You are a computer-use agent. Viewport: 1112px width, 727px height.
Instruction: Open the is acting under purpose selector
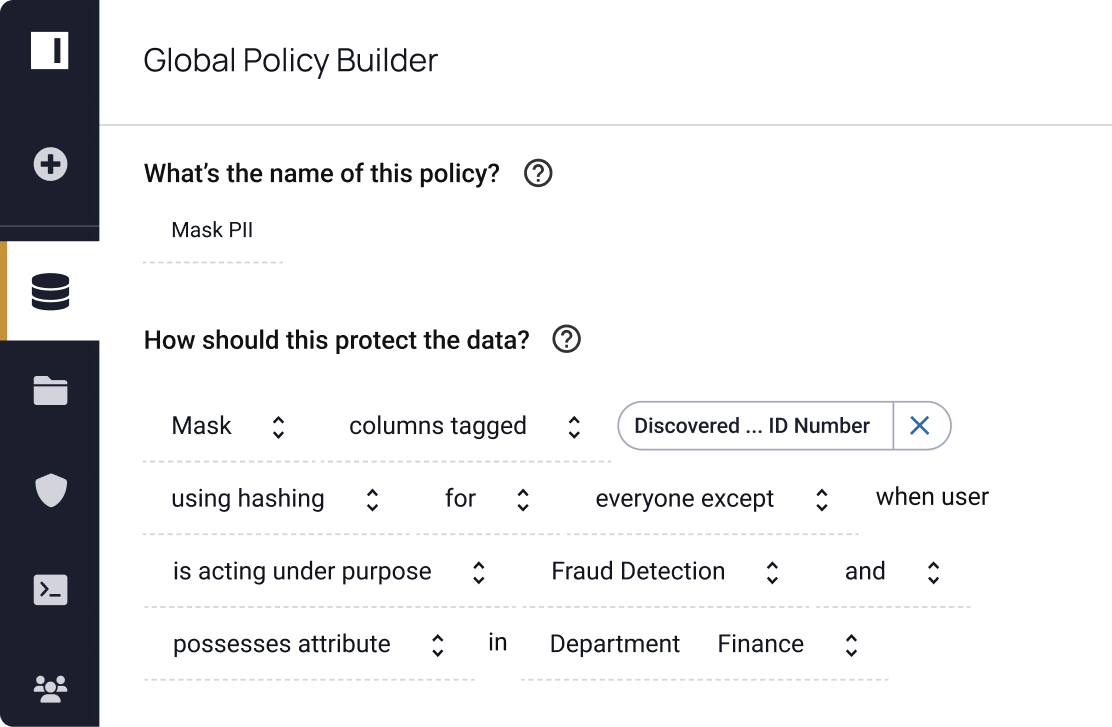point(479,571)
